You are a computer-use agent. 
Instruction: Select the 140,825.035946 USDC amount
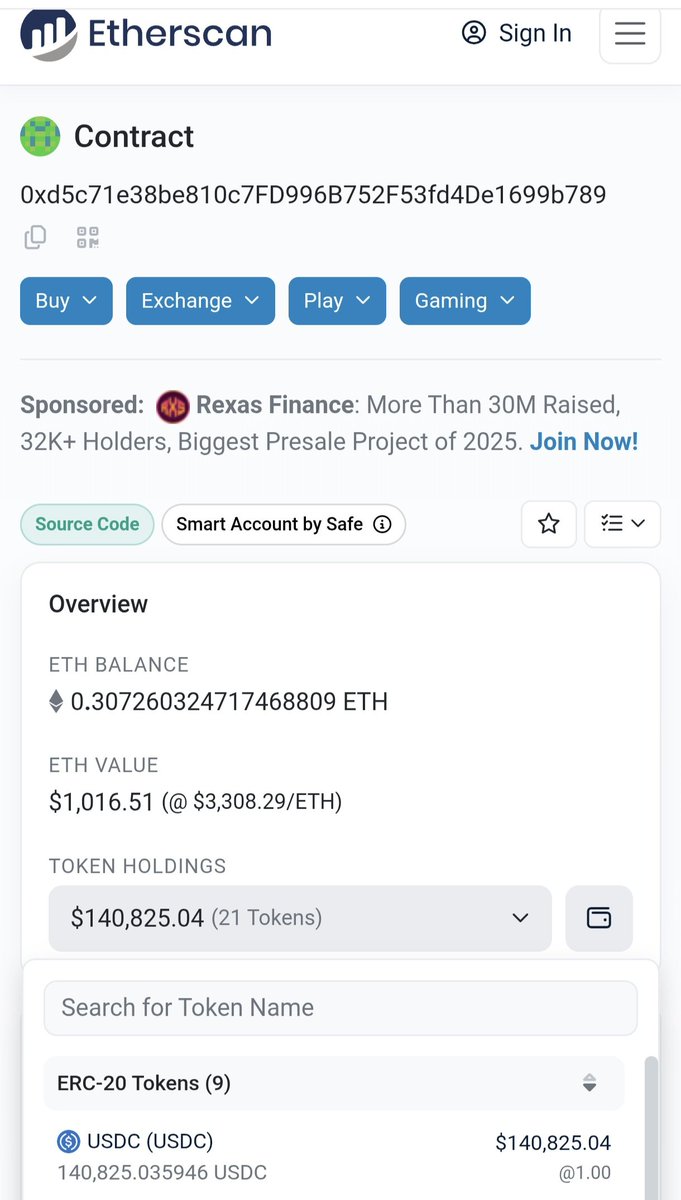(x=162, y=1172)
